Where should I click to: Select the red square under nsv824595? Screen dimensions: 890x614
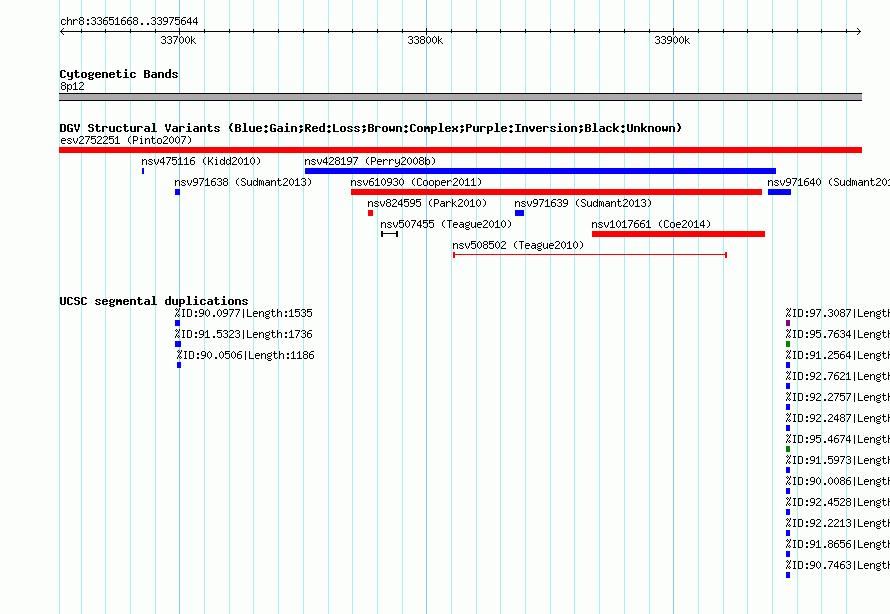click(371, 213)
